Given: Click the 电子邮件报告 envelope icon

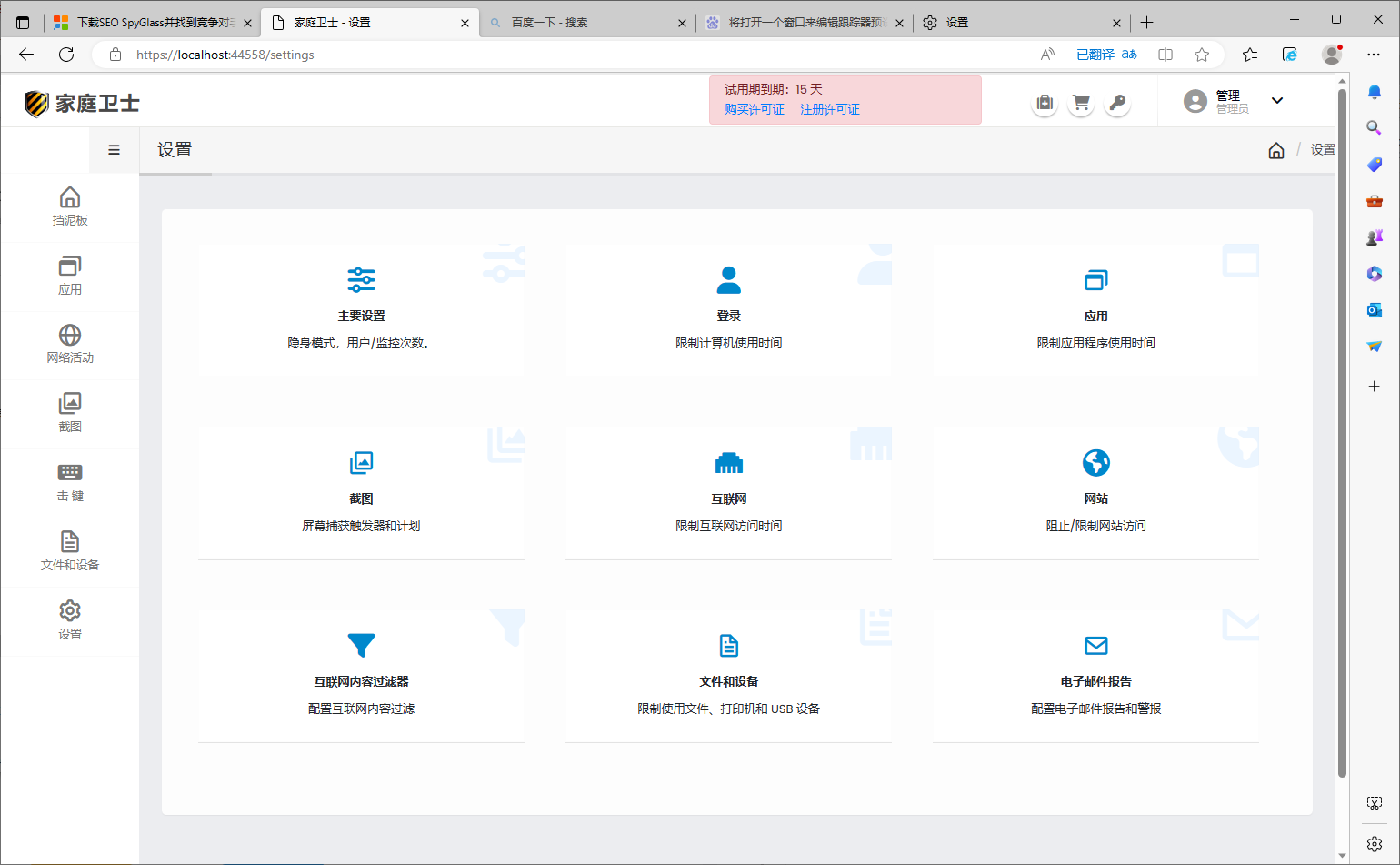Looking at the screenshot, I should (x=1096, y=646).
